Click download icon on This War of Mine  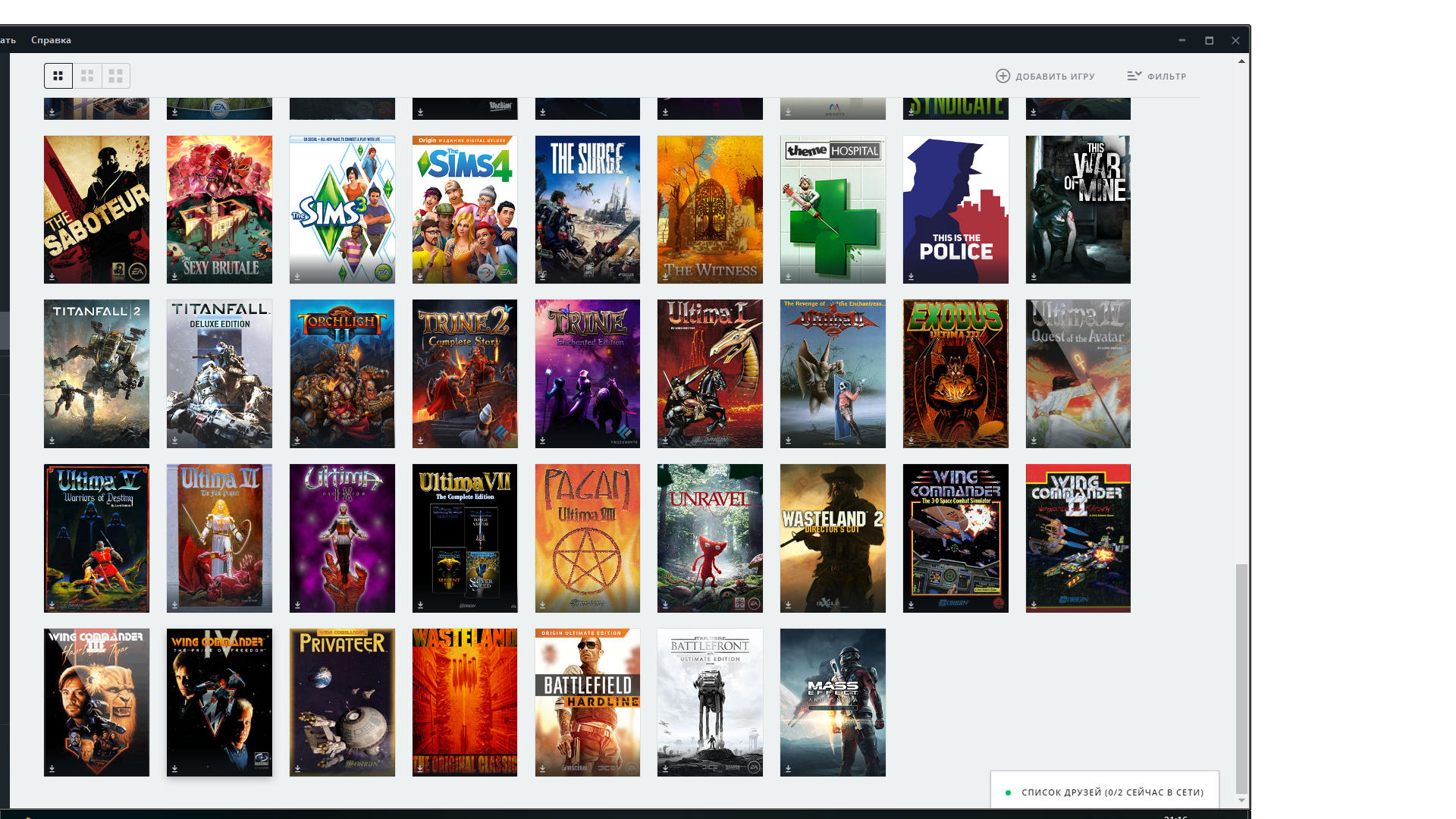[1034, 277]
